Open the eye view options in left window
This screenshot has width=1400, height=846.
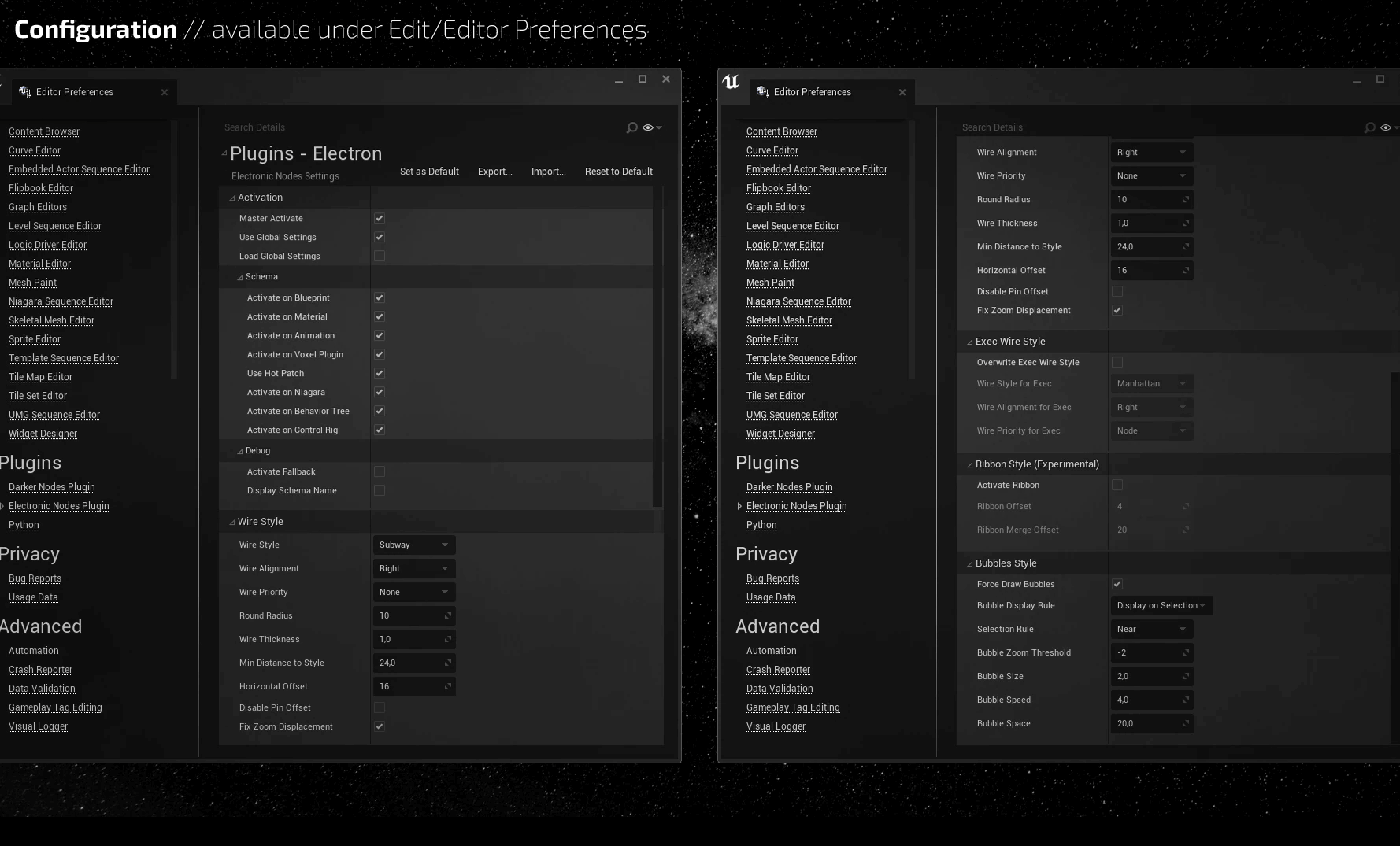651,127
